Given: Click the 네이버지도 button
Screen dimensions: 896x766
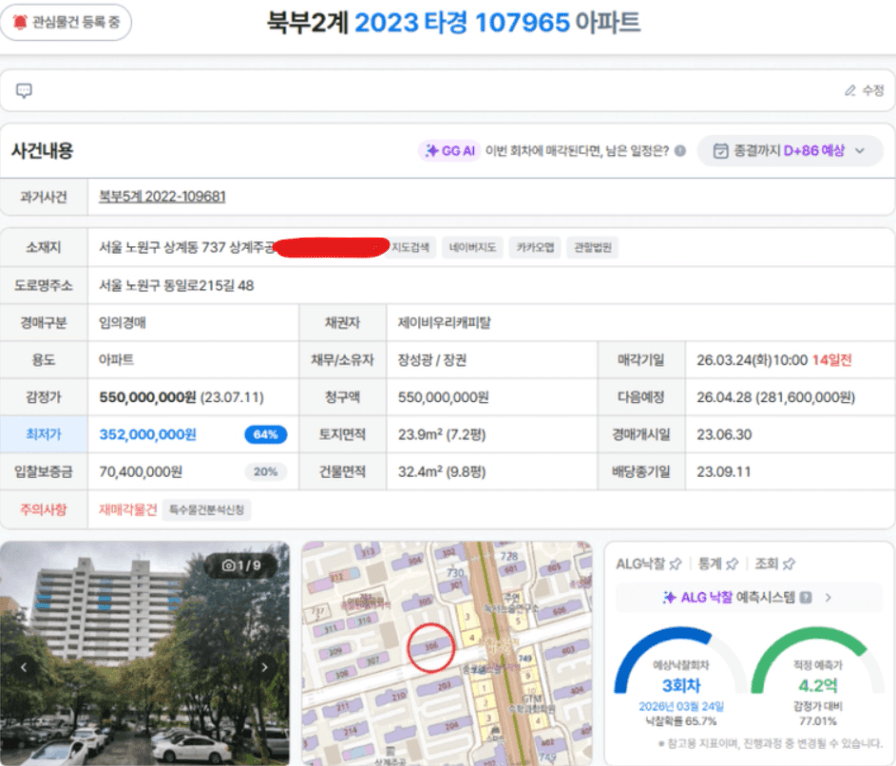Looking at the screenshot, I should coord(472,248).
